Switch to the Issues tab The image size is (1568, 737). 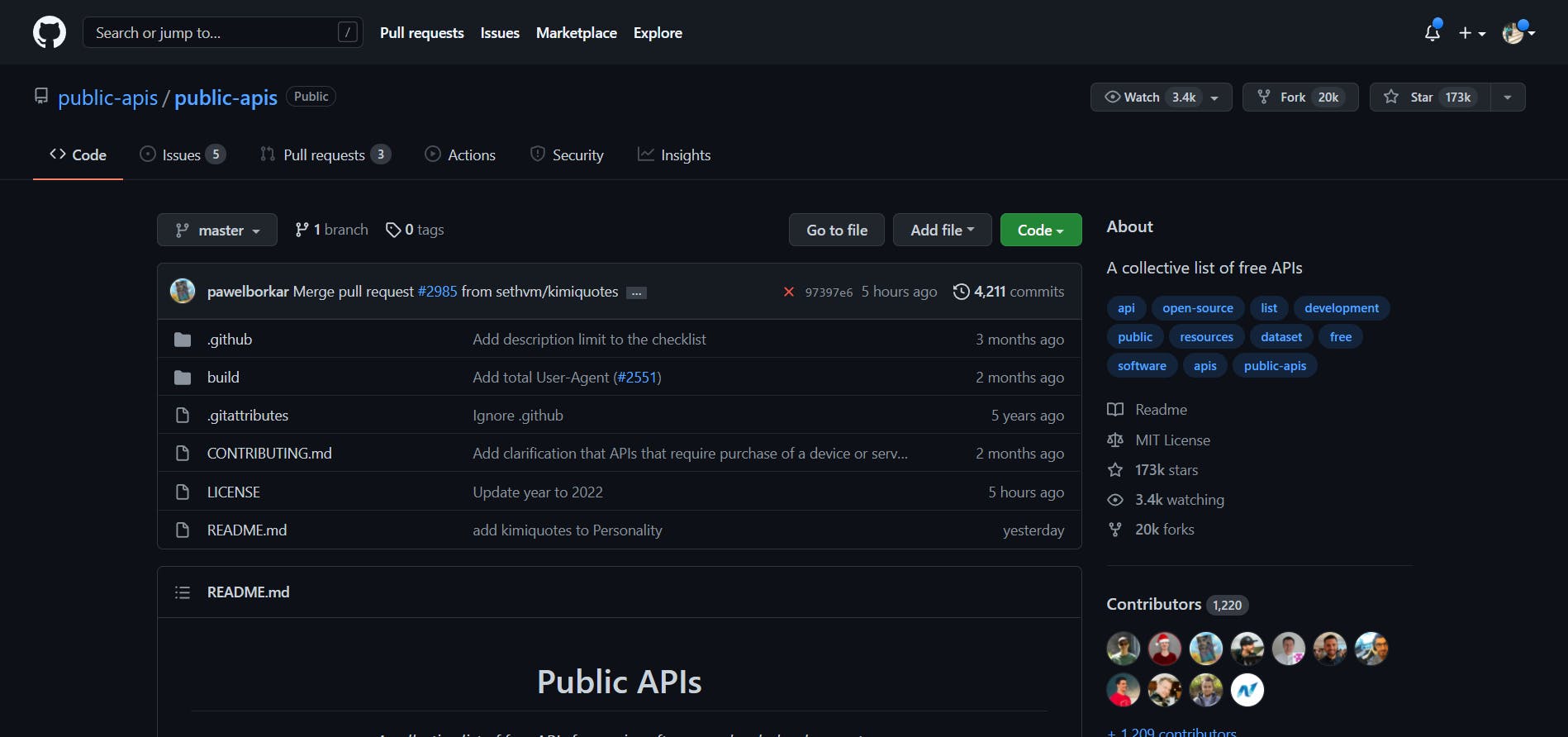pos(183,155)
